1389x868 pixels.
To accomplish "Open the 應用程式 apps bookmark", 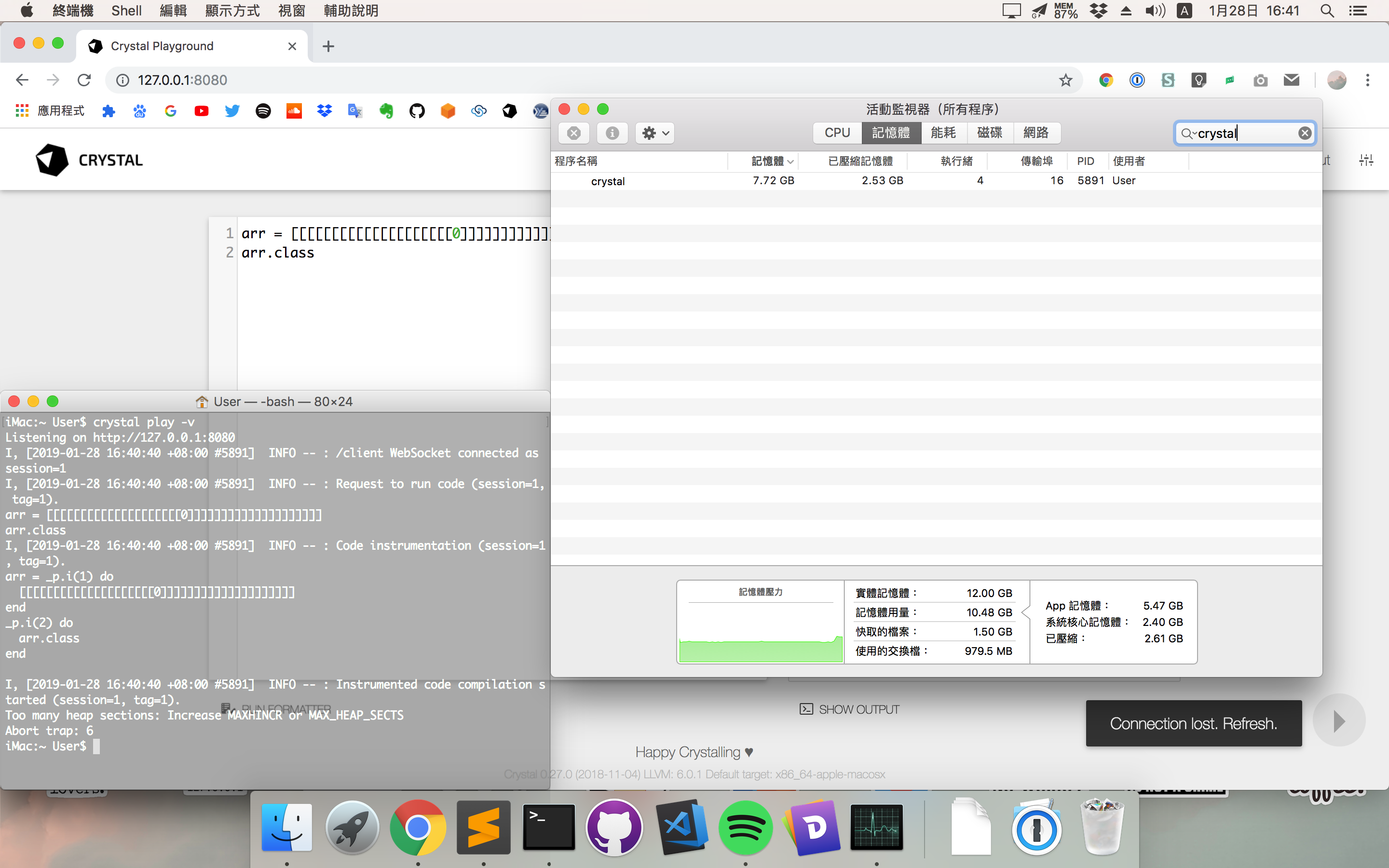I will tap(50, 111).
